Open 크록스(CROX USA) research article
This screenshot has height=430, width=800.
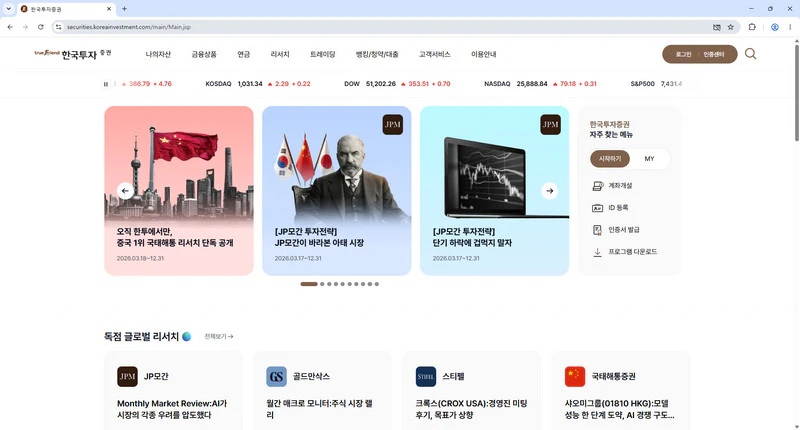coord(471,409)
